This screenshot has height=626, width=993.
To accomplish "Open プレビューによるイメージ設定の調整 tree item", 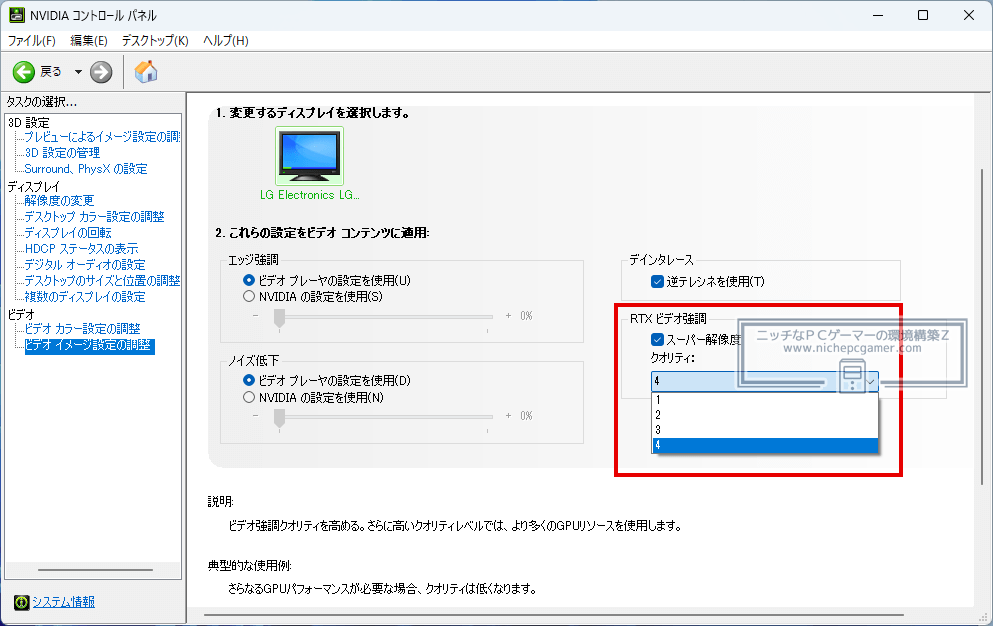I will pyautogui.click(x=101, y=137).
